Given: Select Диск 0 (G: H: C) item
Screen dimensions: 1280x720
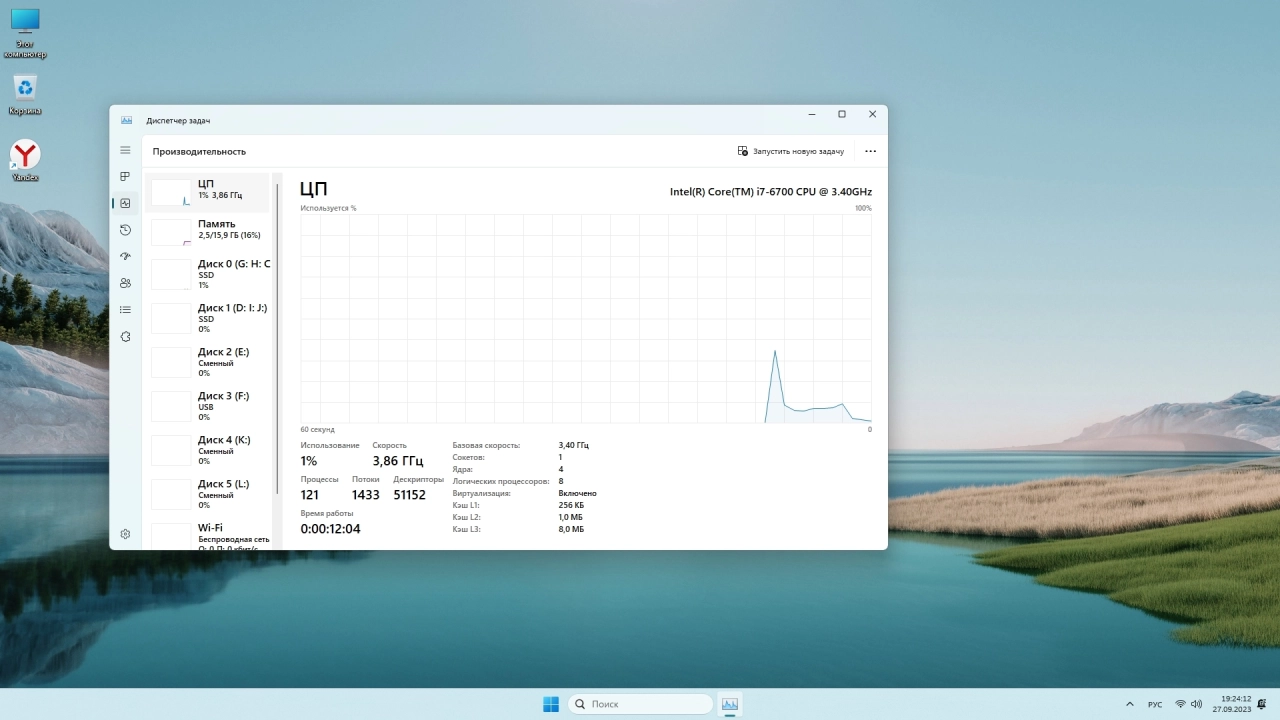Looking at the screenshot, I should click(x=208, y=274).
